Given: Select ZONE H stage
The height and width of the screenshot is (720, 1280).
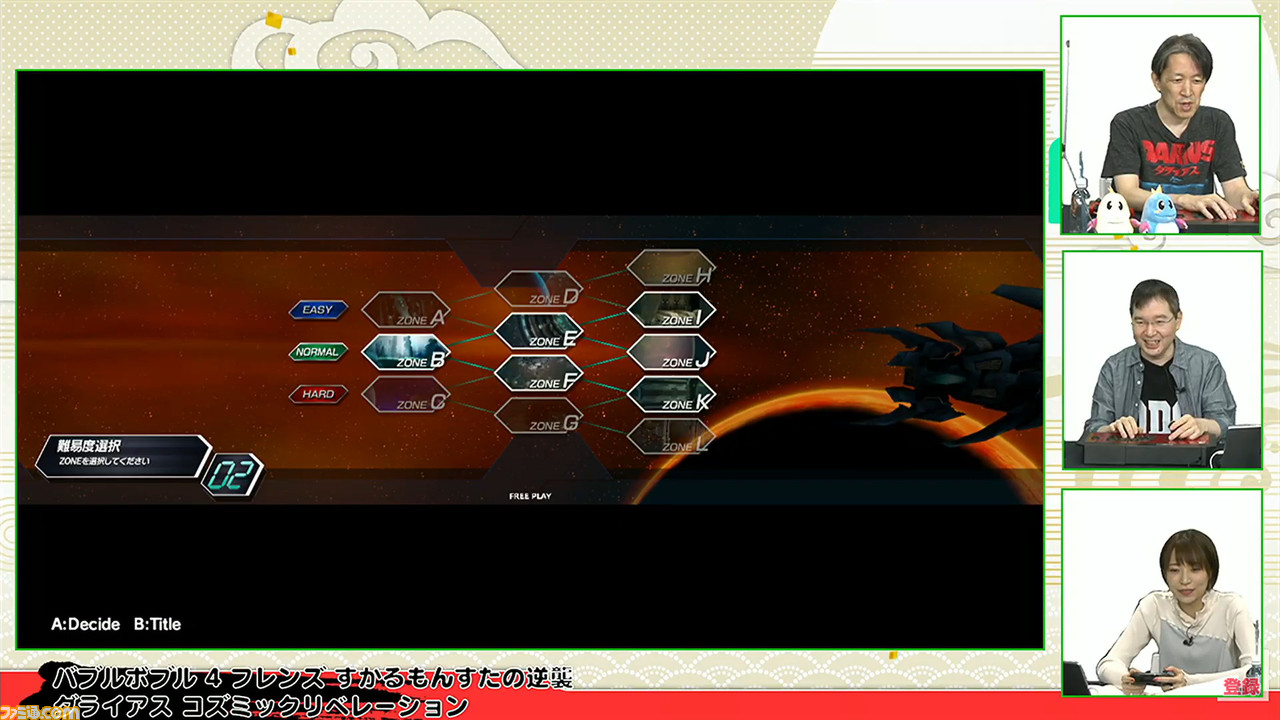Looking at the screenshot, I should pos(671,268).
